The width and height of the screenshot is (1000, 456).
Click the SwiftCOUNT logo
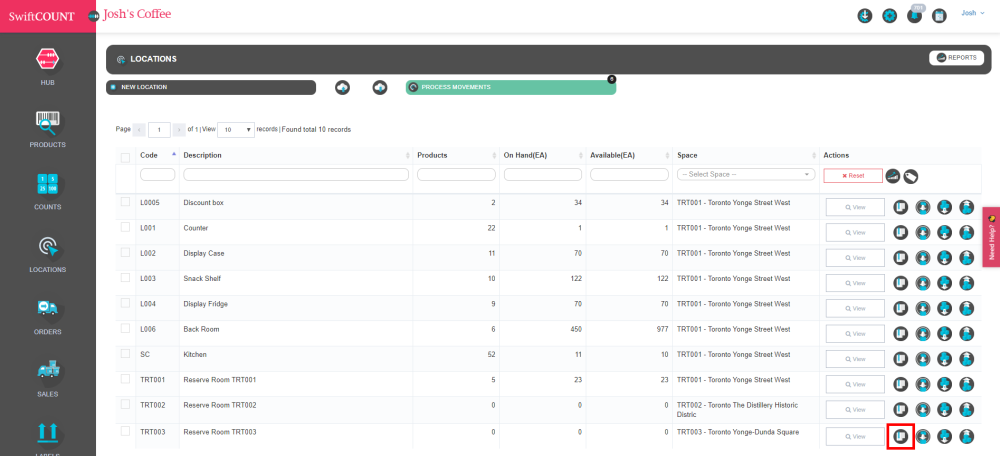(x=42, y=16)
